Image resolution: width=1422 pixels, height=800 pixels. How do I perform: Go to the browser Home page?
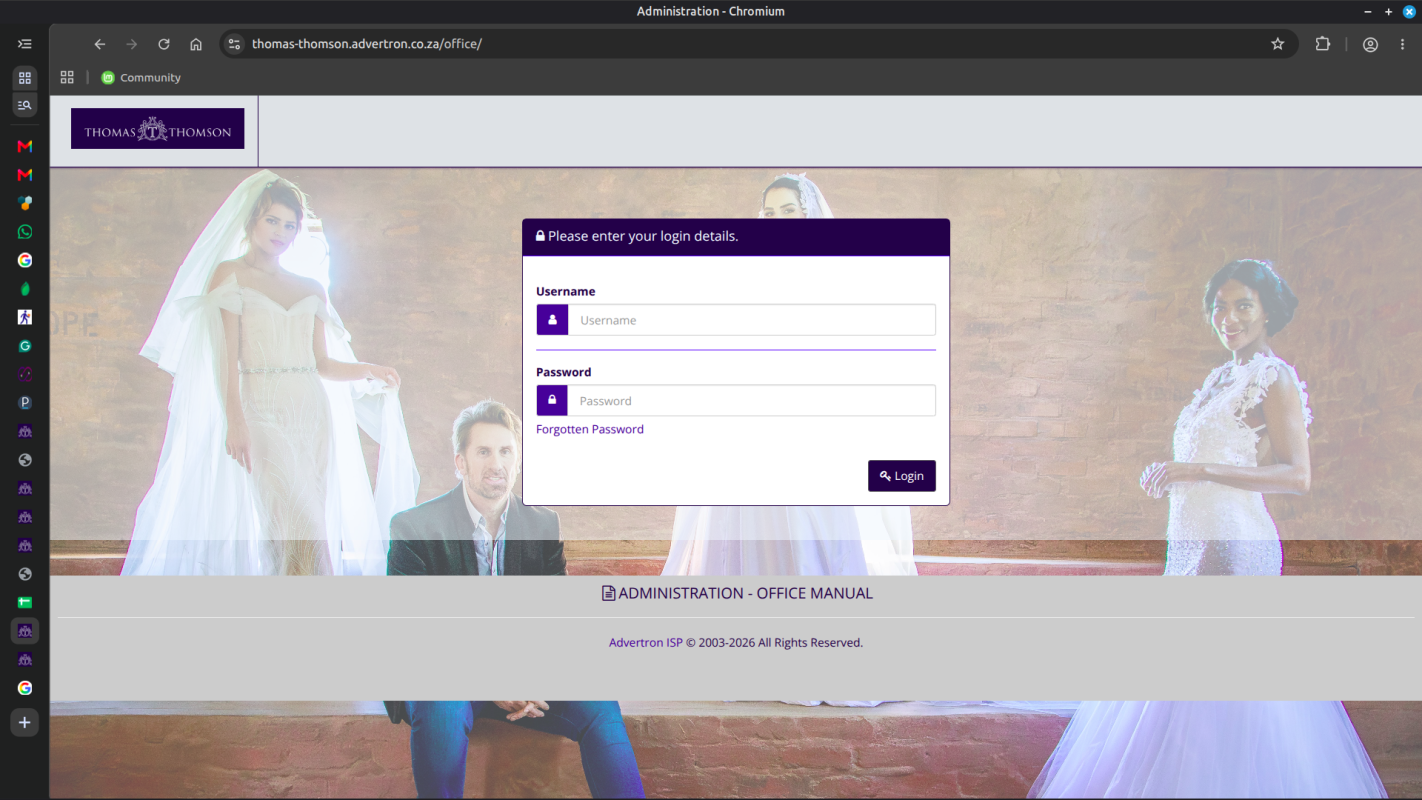[196, 44]
